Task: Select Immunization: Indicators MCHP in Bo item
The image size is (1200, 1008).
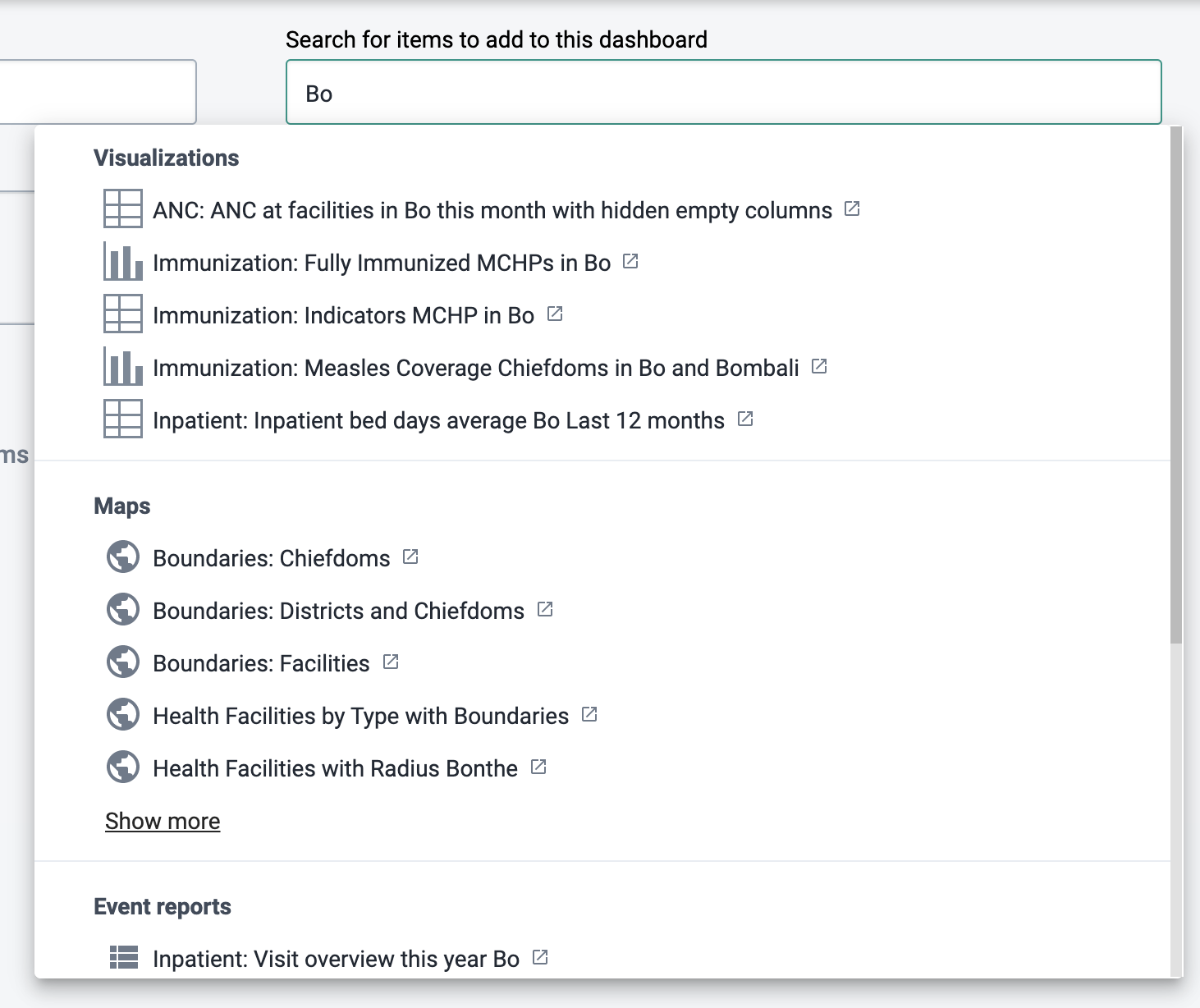Action: (x=343, y=315)
